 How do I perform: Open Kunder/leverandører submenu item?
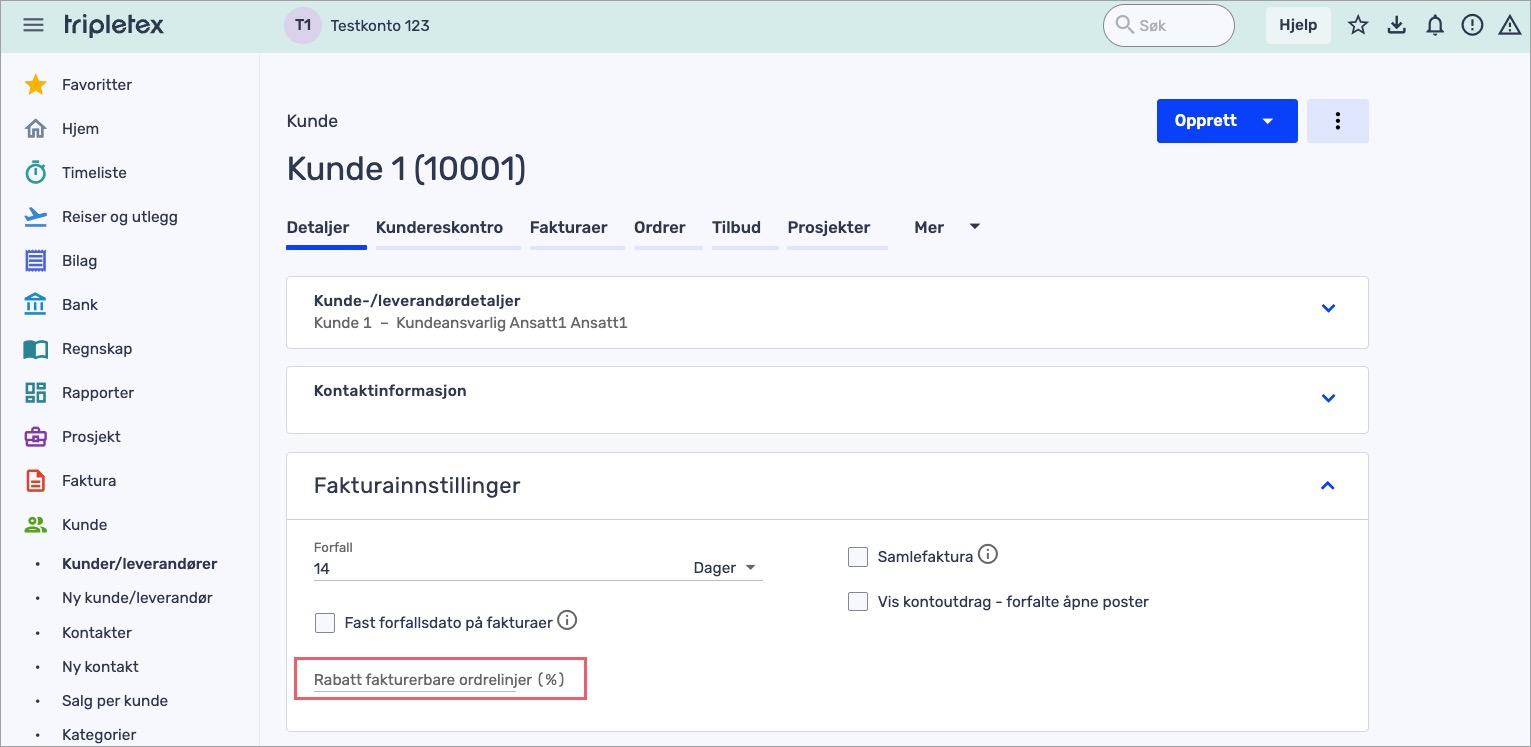(x=139, y=564)
